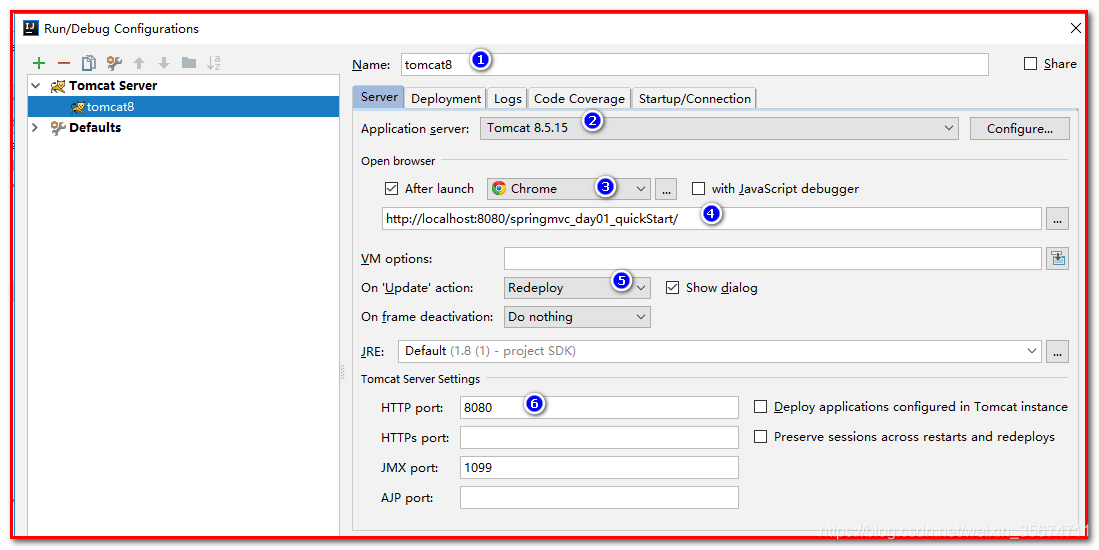The width and height of the screenshot is (1099, 550).
Task: Expand VM options field editor icon
Action: click(1058, 259)
